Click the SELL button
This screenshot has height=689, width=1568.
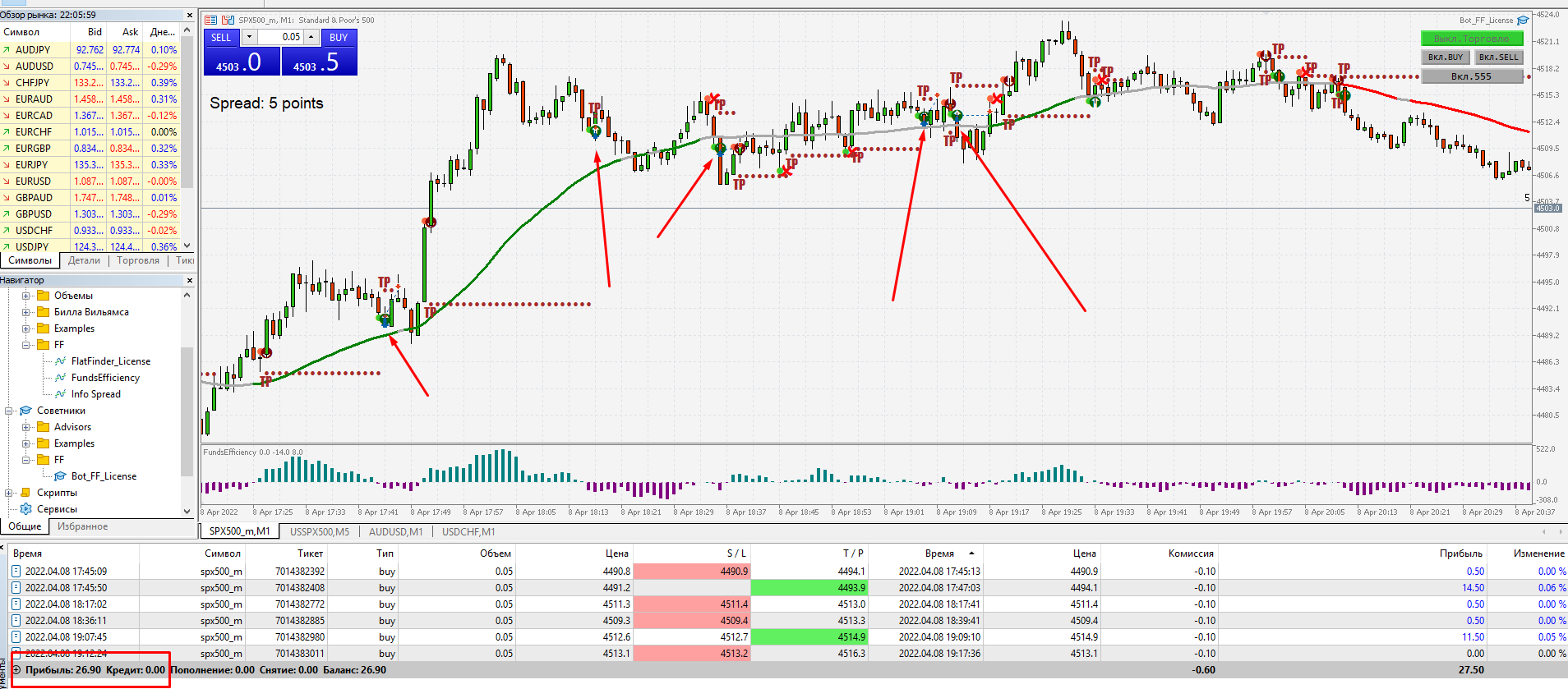tap(221, 37)
